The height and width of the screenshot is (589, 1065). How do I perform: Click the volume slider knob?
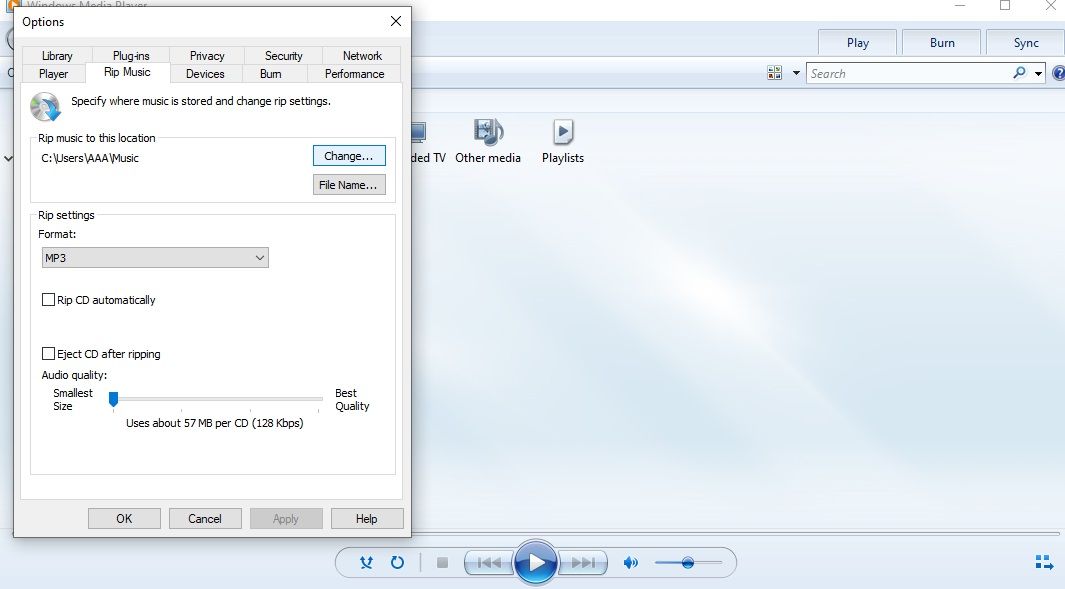[x=688, y=563]
